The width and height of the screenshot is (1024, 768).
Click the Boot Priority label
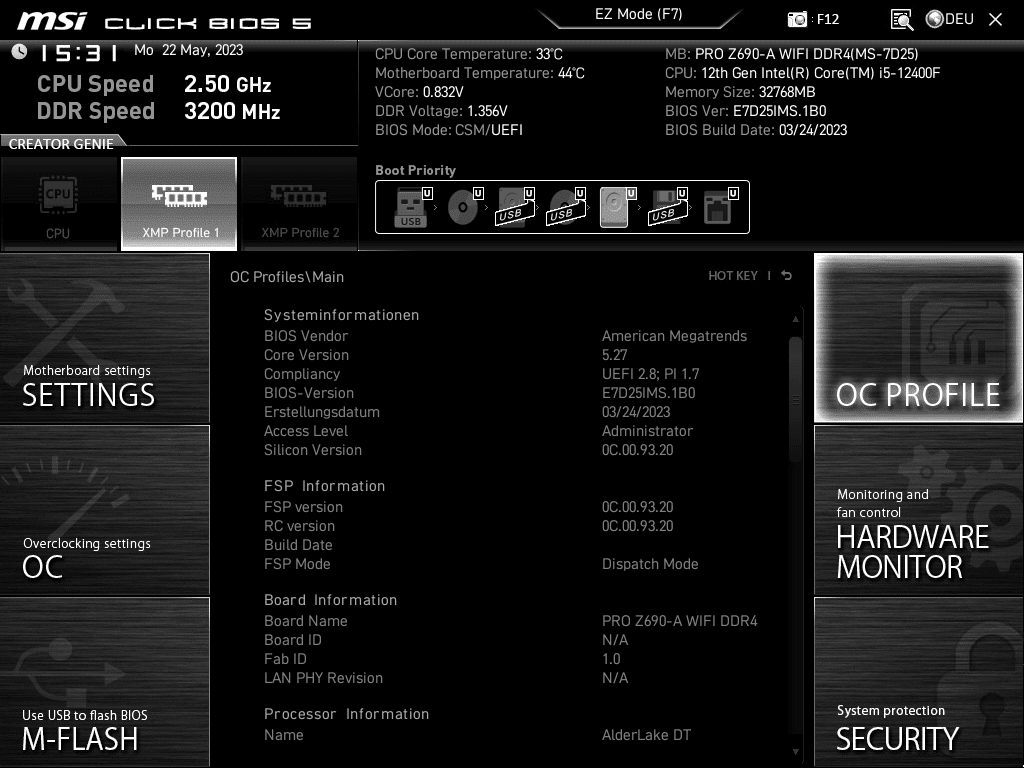click(415, 170)
